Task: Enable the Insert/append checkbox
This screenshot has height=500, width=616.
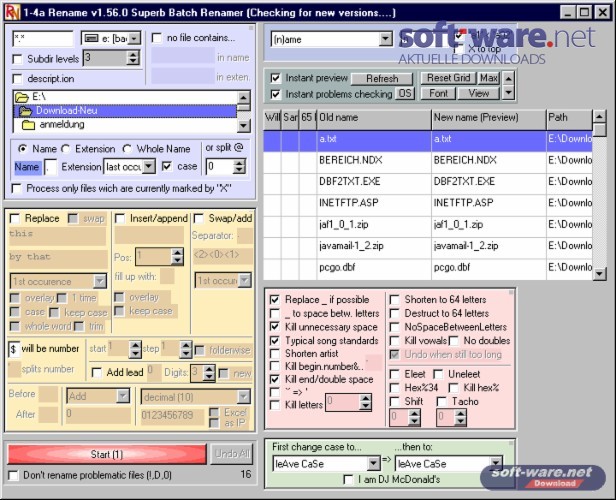Action: coord(119,218)
